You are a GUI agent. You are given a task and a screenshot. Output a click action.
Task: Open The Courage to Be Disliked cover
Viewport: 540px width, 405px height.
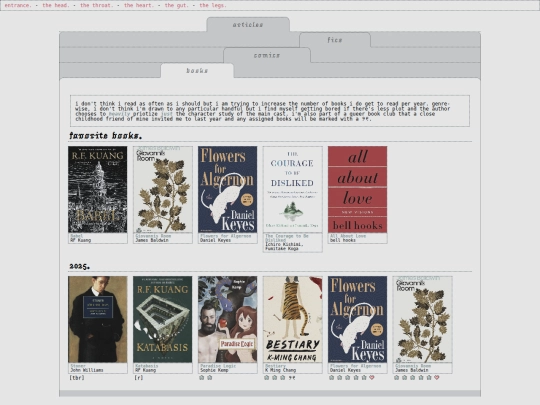coord(293,189)
